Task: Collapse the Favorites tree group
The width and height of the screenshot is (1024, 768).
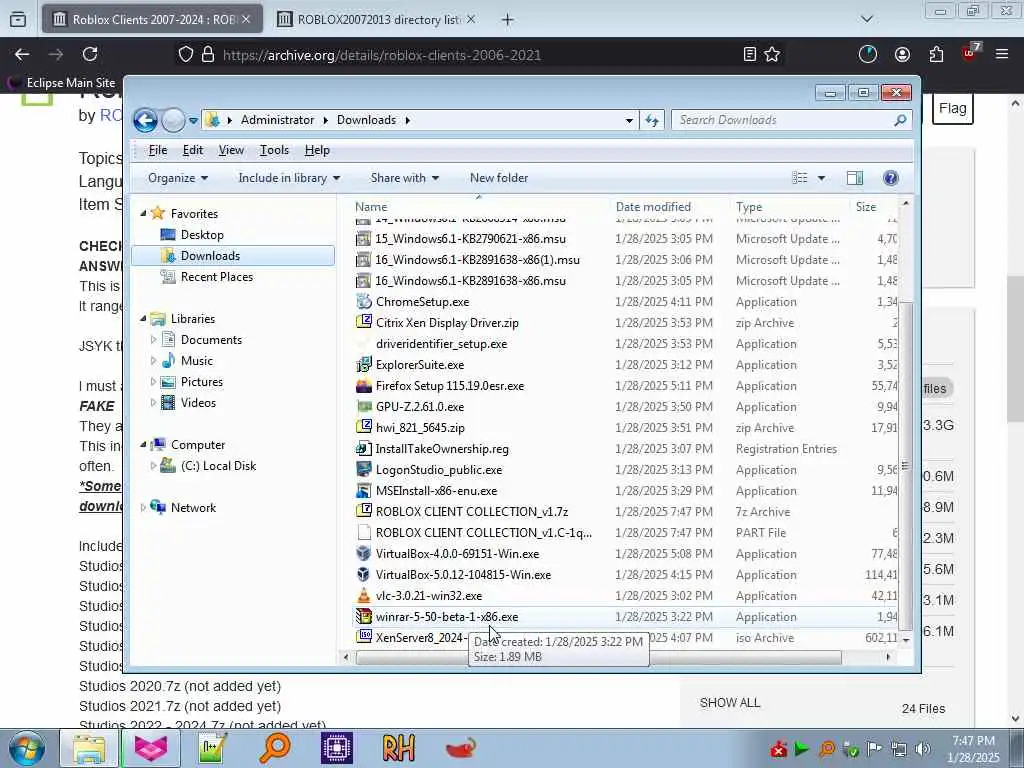Action: [144, 214]
